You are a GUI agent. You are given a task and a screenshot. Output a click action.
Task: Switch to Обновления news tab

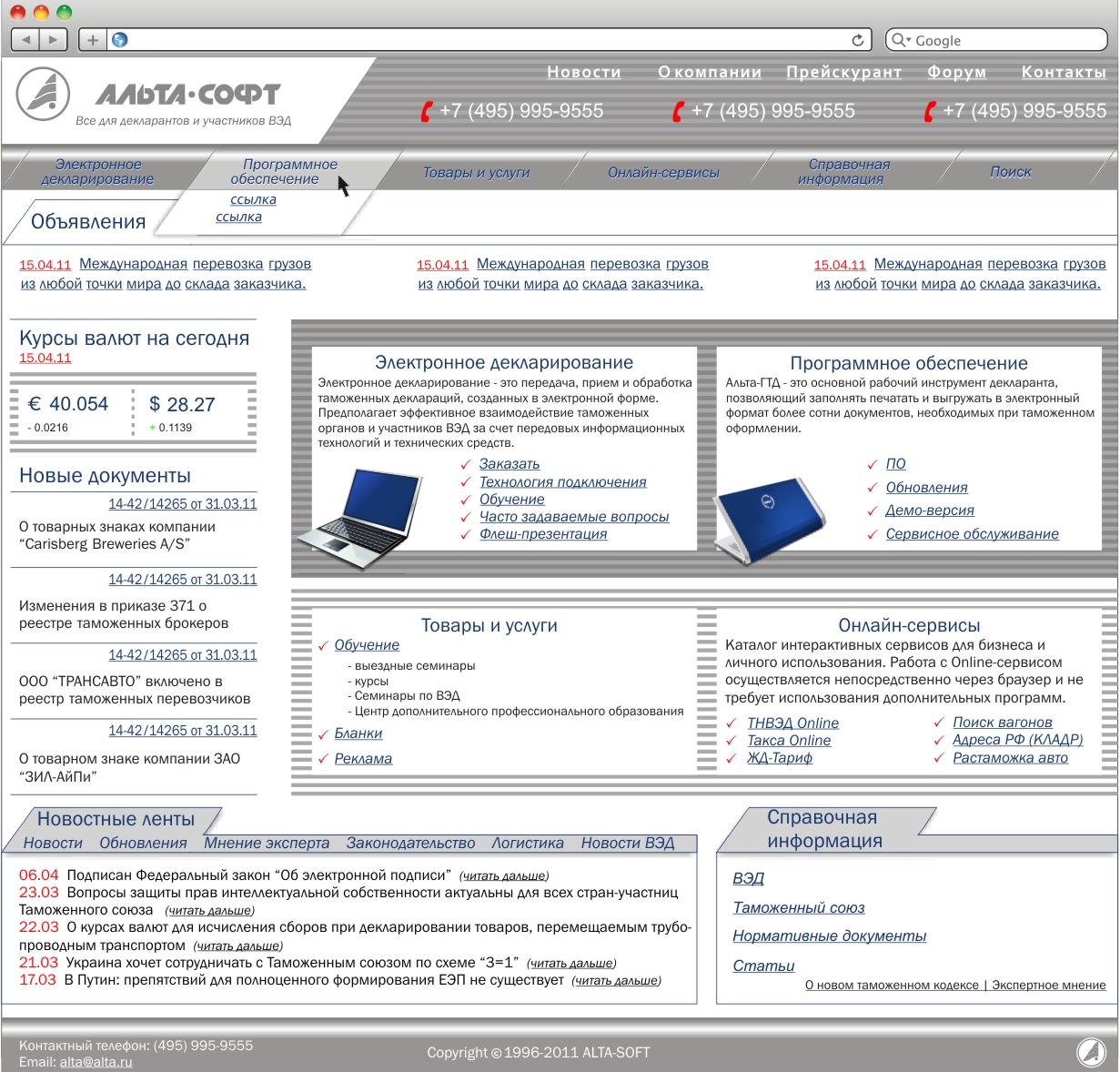(143, 843)
